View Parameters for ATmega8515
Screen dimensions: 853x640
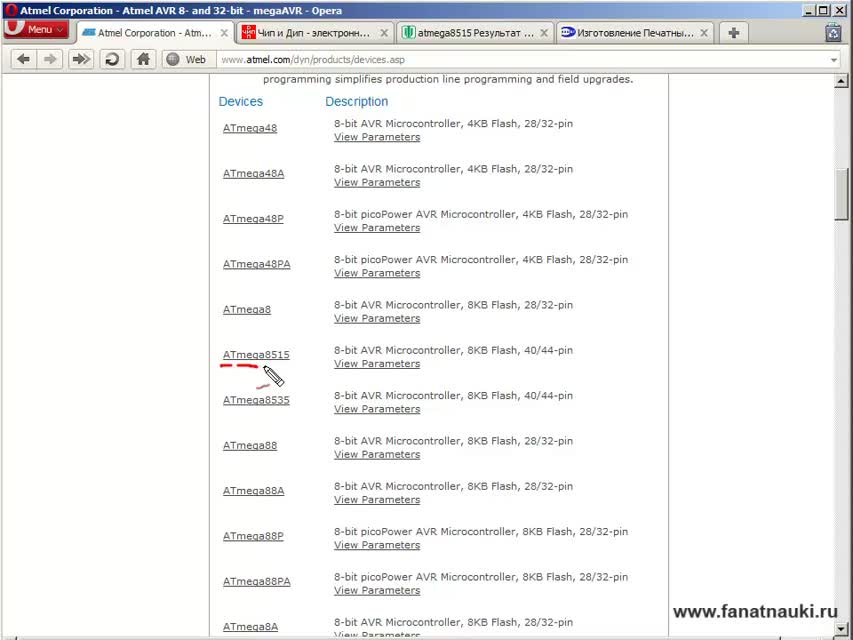377,364
